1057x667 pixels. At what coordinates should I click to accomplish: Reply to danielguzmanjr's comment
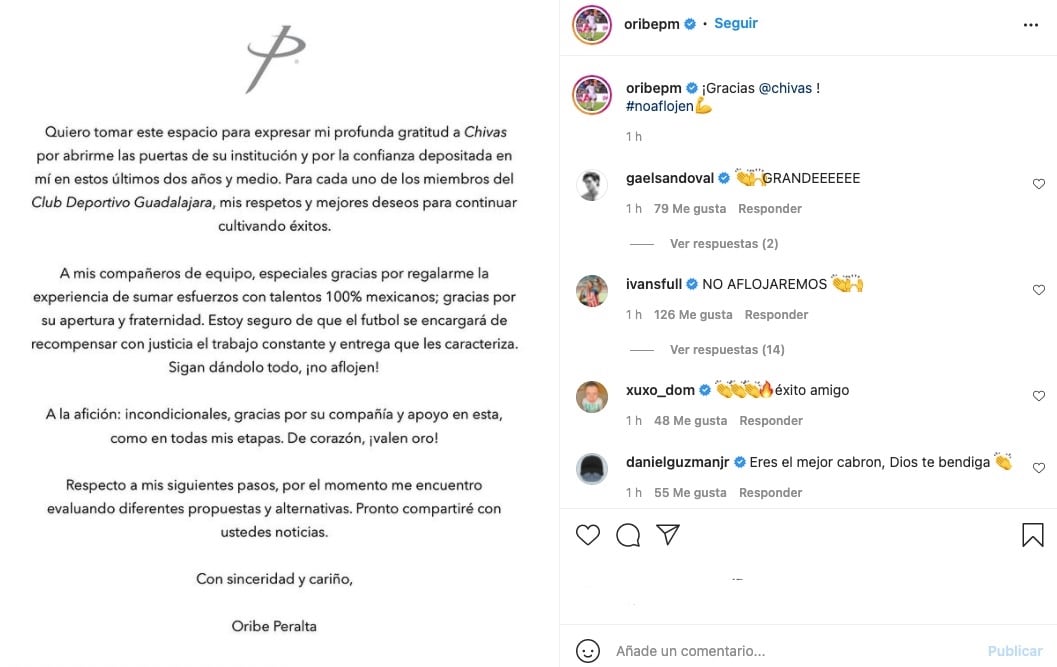(x=771, y=493)
